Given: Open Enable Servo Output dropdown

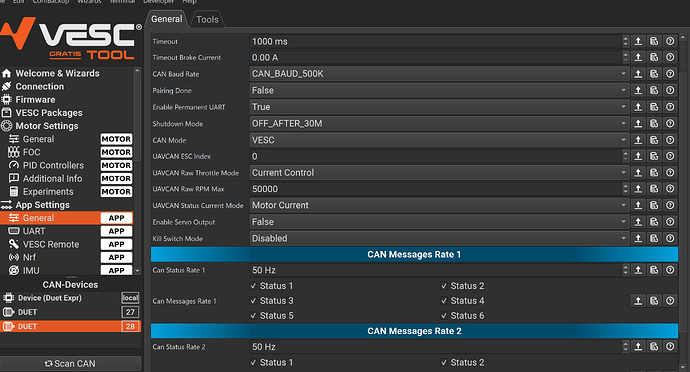Looking at the screenshot, I should pyautogui.click(x=439, y=222).
